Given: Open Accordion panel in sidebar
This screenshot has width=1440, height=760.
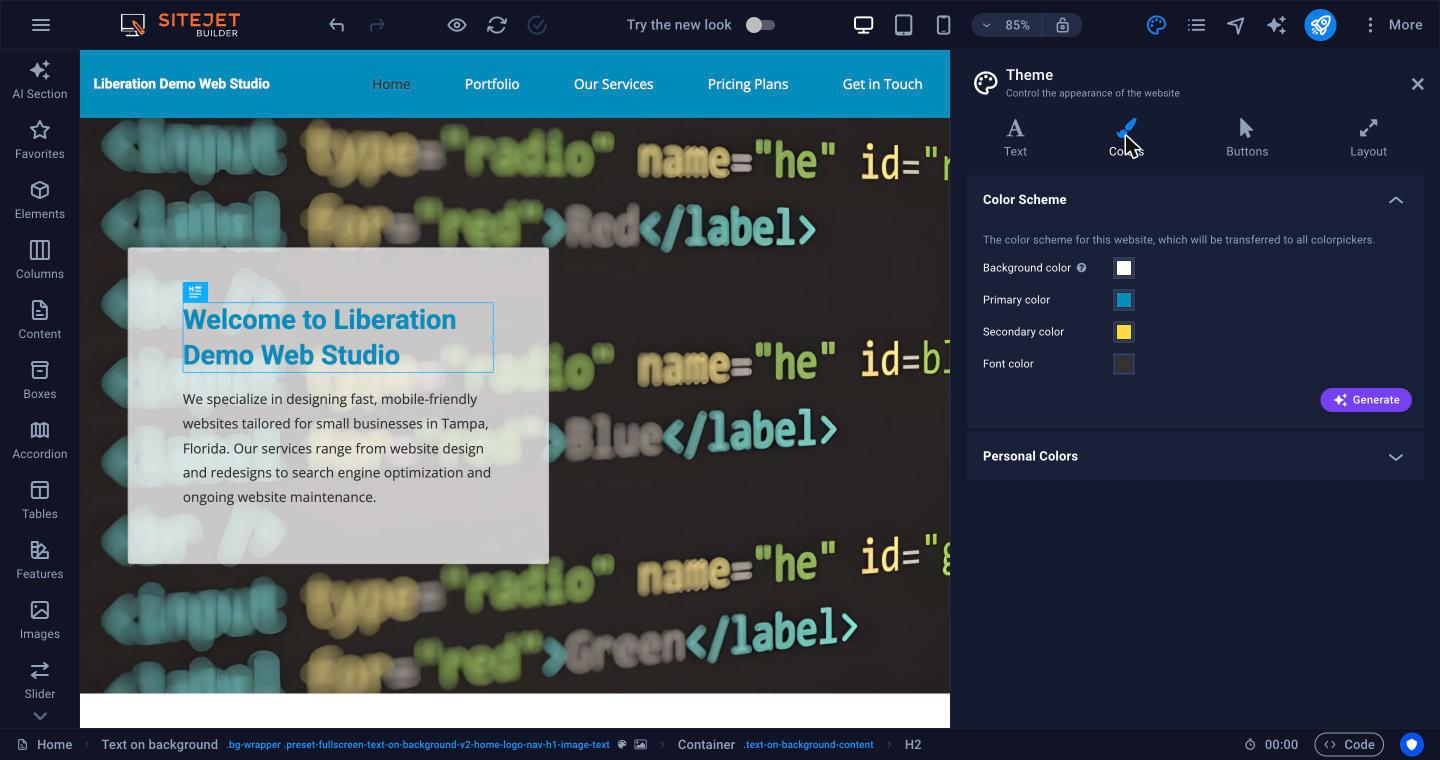Looking at the screenshot, I should point(40,440).
